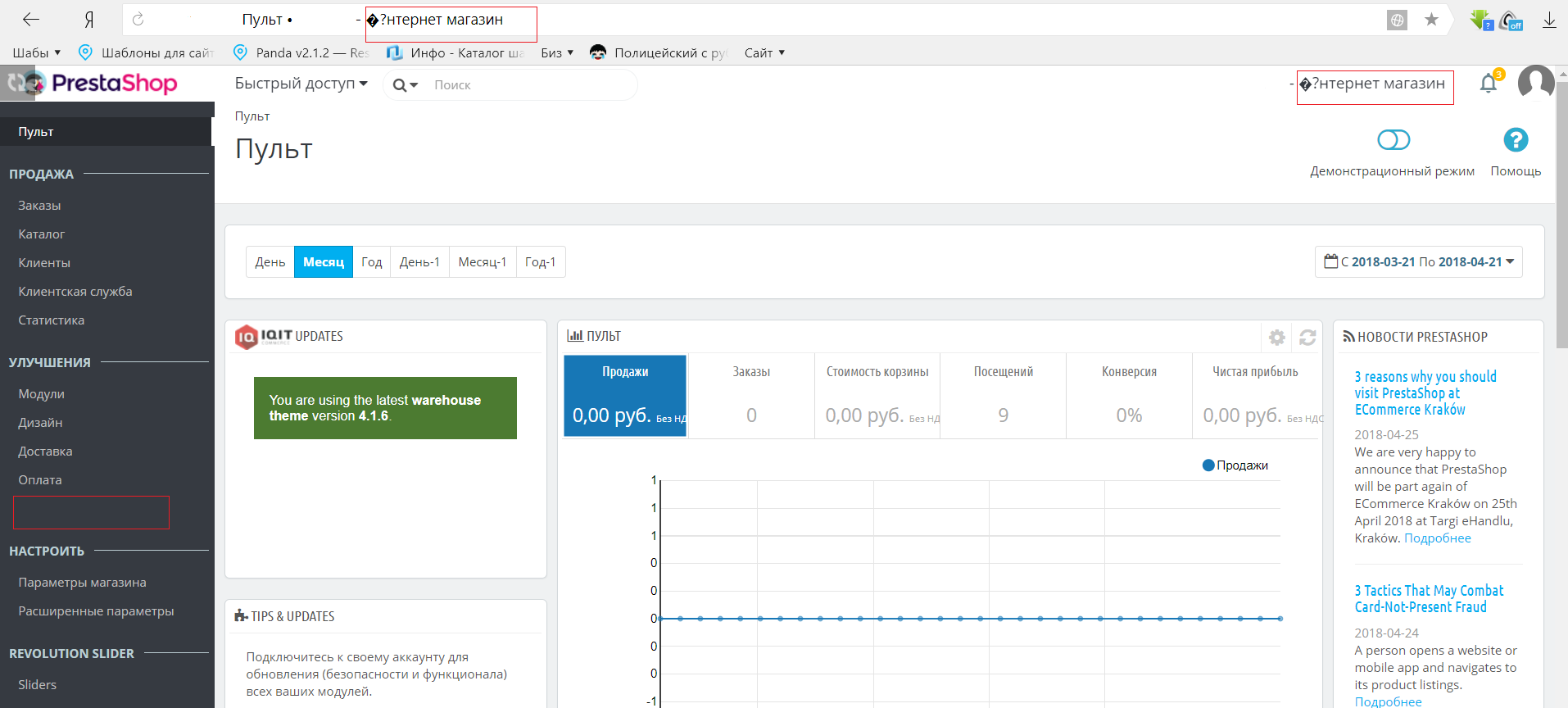This screenshot has height=708, width=1568.
Task: Switch to the День period tab
Action: click(270, 262)
